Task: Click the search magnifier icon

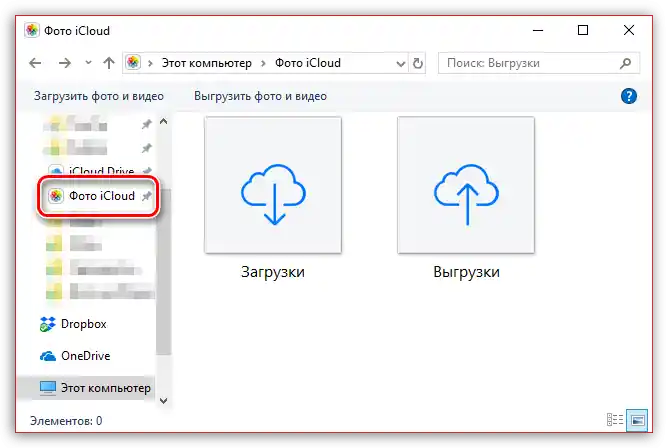Action: (x=625, y=63)
